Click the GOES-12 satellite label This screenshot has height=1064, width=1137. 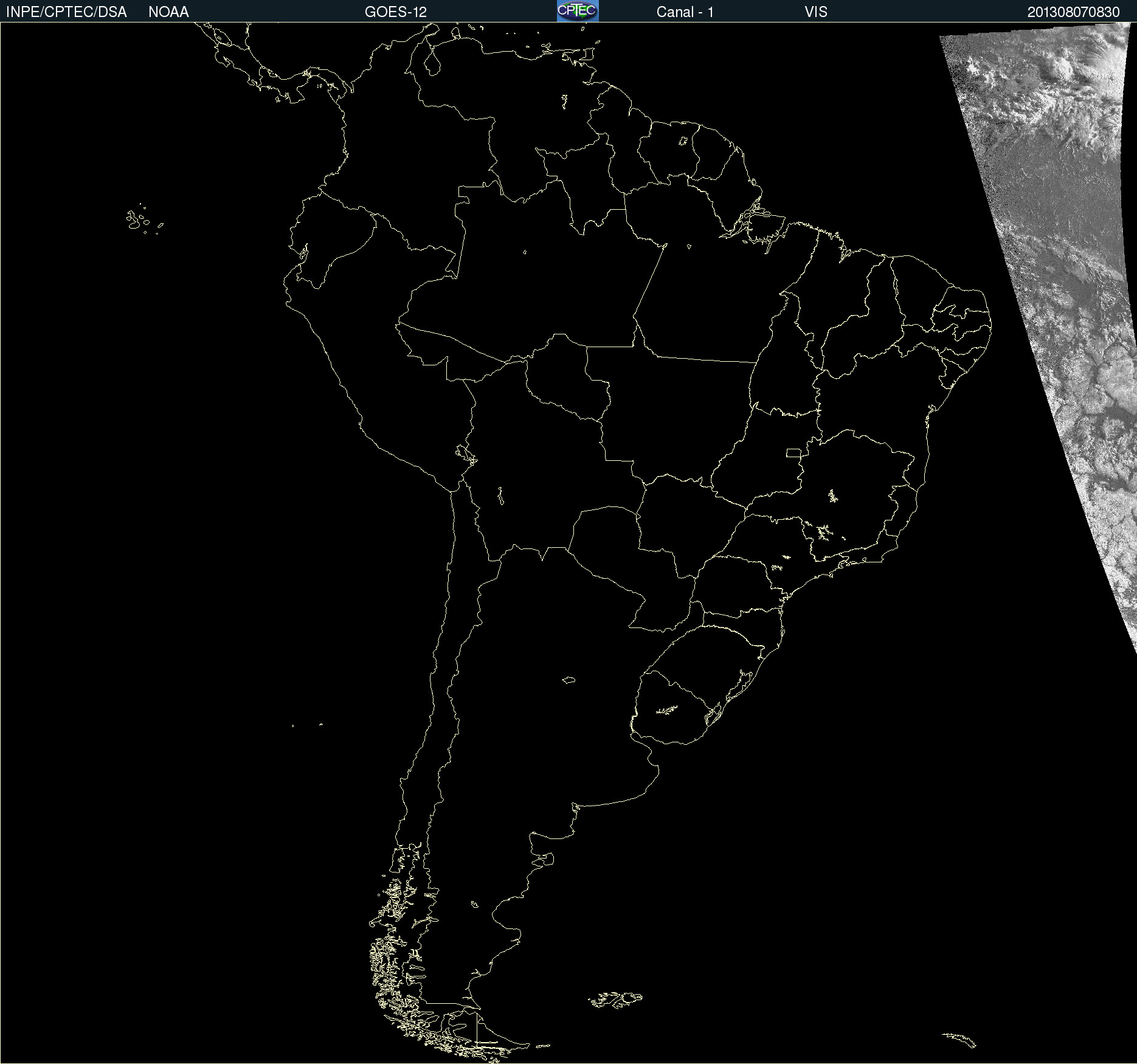396,12
